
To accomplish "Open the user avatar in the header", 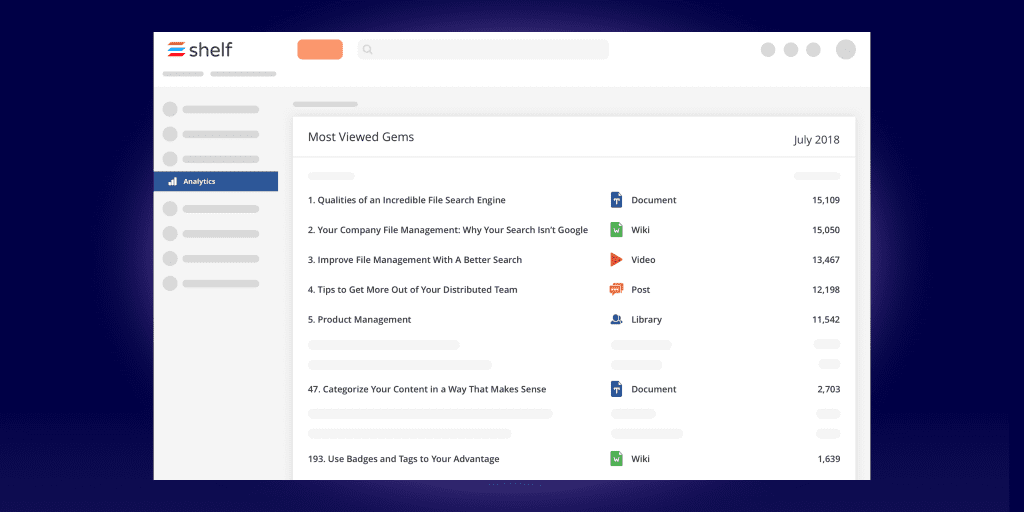I will point(846,50).
